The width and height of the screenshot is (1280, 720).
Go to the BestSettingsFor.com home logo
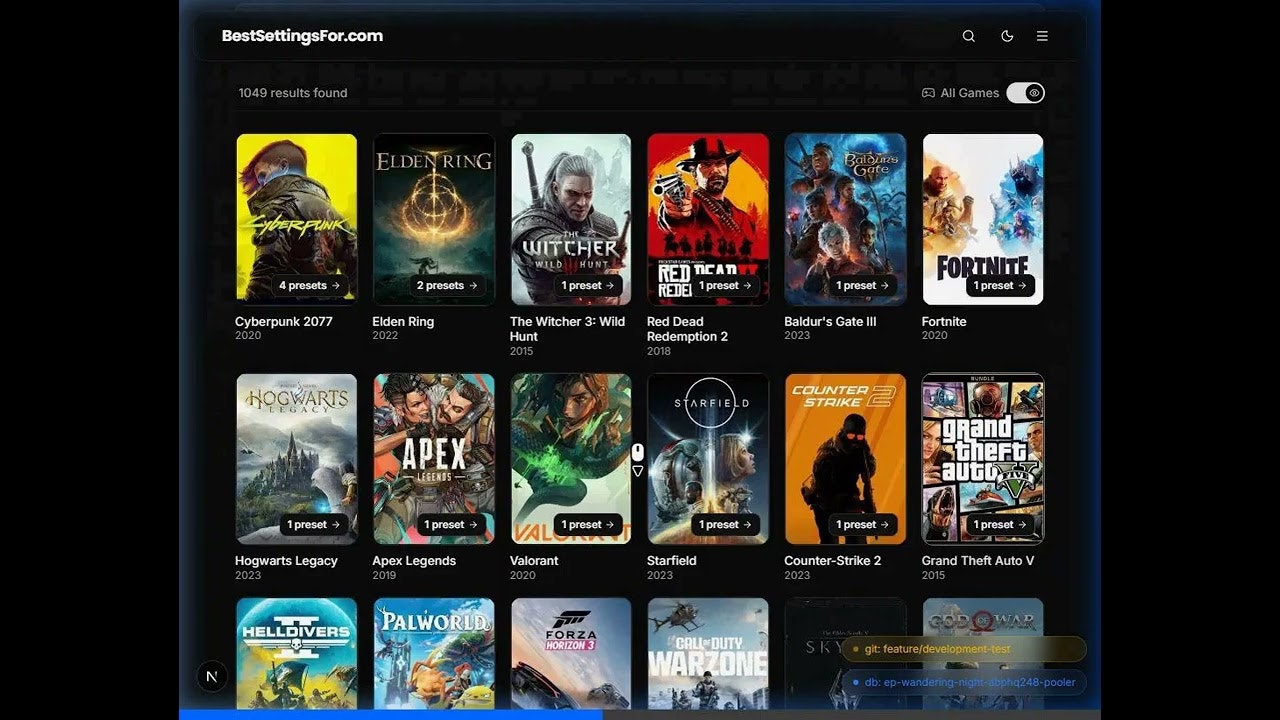click(302, 36)
